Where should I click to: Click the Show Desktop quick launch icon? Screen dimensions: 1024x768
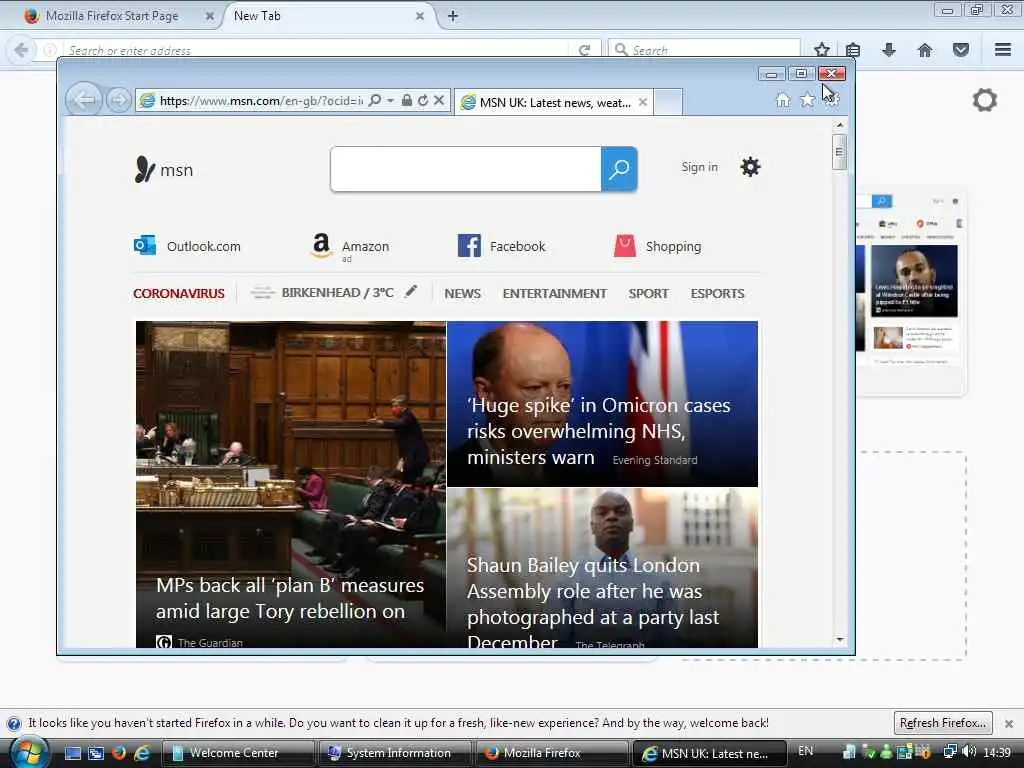(72, 753)
